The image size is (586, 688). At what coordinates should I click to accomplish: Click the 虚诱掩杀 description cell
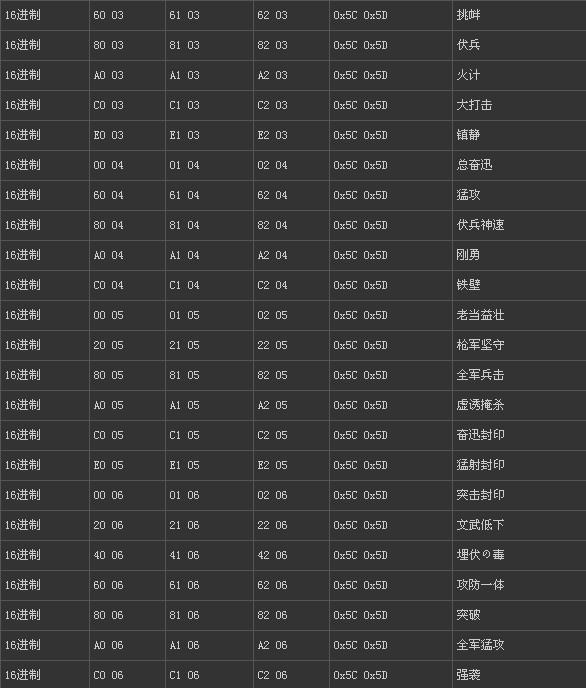519,405
